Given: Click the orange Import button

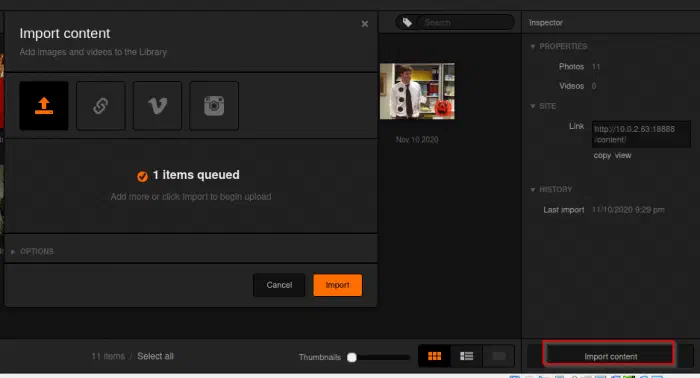Looking at the screenshot, I should [338, 285].
